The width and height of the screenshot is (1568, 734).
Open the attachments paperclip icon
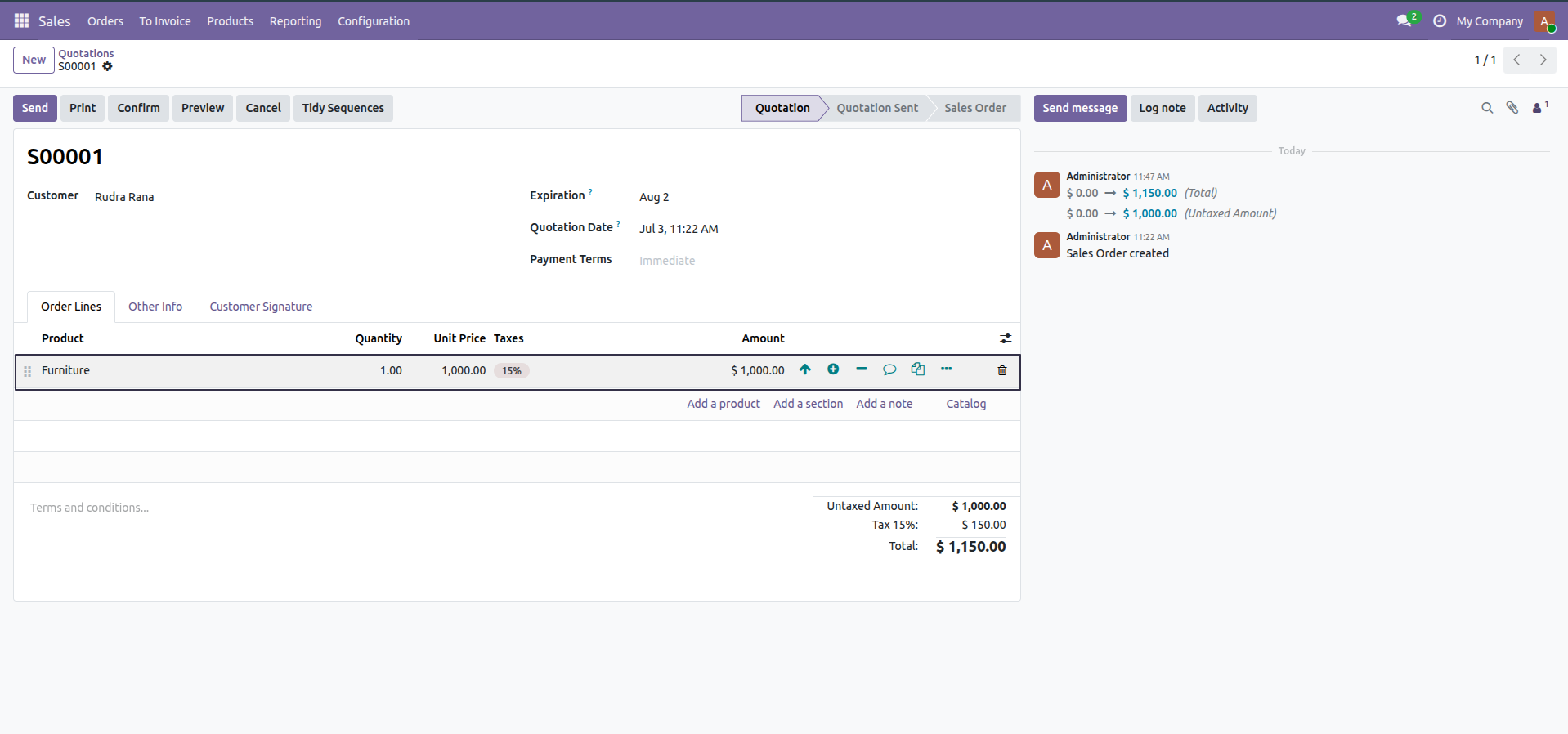point(1512,108)
